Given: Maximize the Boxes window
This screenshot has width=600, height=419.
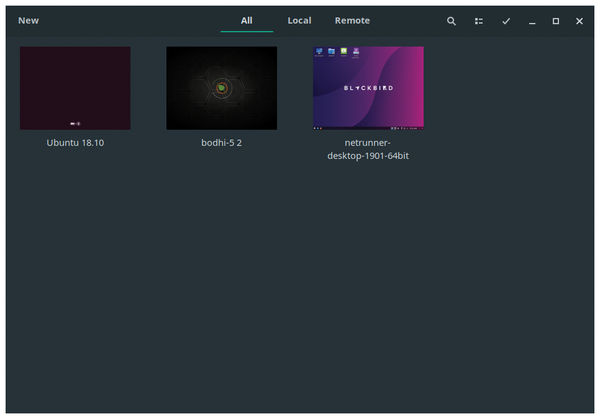Looking at the screenshot, I should click(556, 21).
